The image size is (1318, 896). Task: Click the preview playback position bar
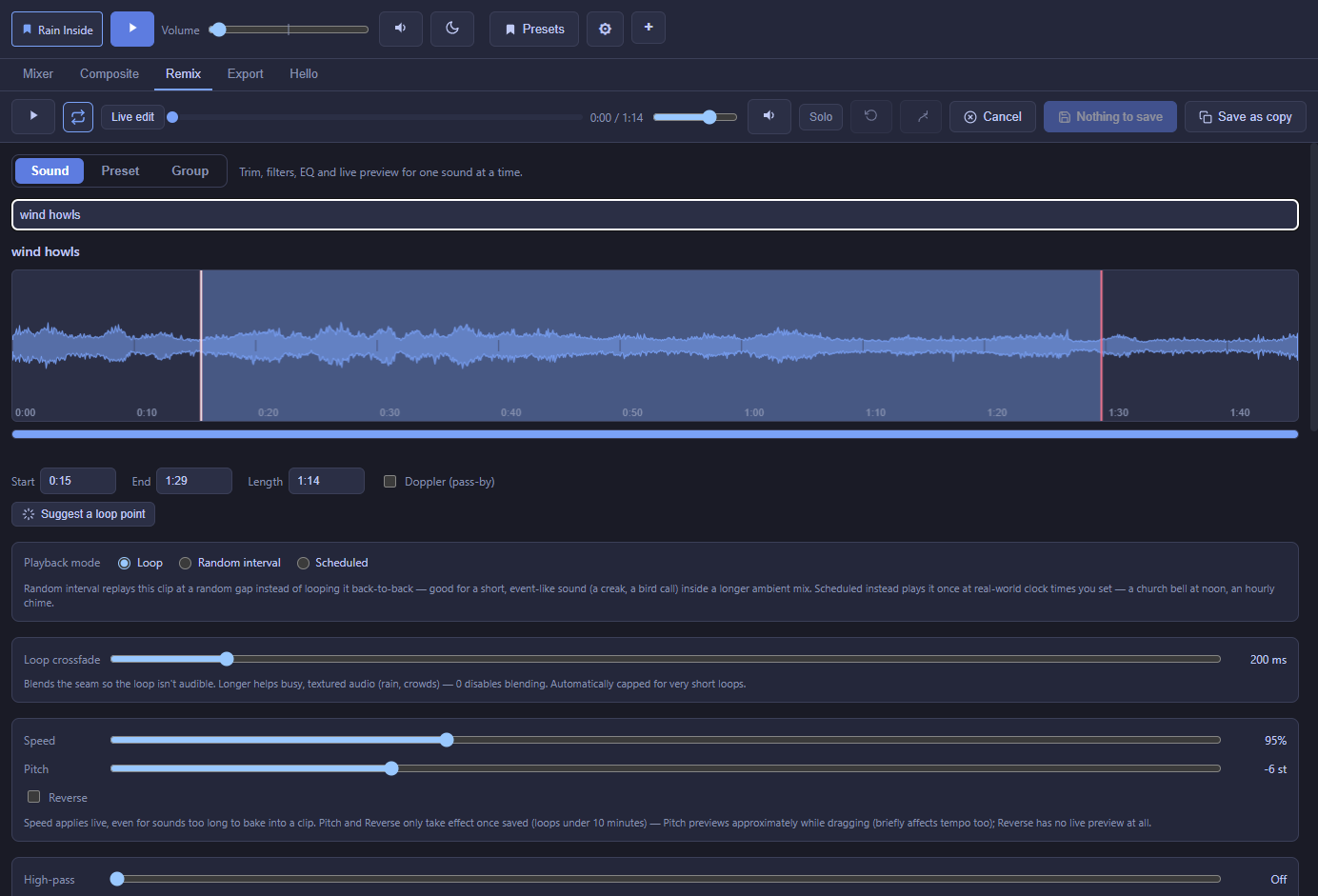click(374, 117)
